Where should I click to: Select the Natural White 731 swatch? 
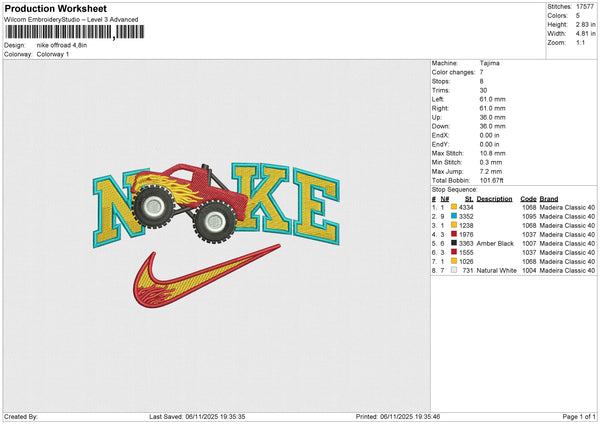454,270
